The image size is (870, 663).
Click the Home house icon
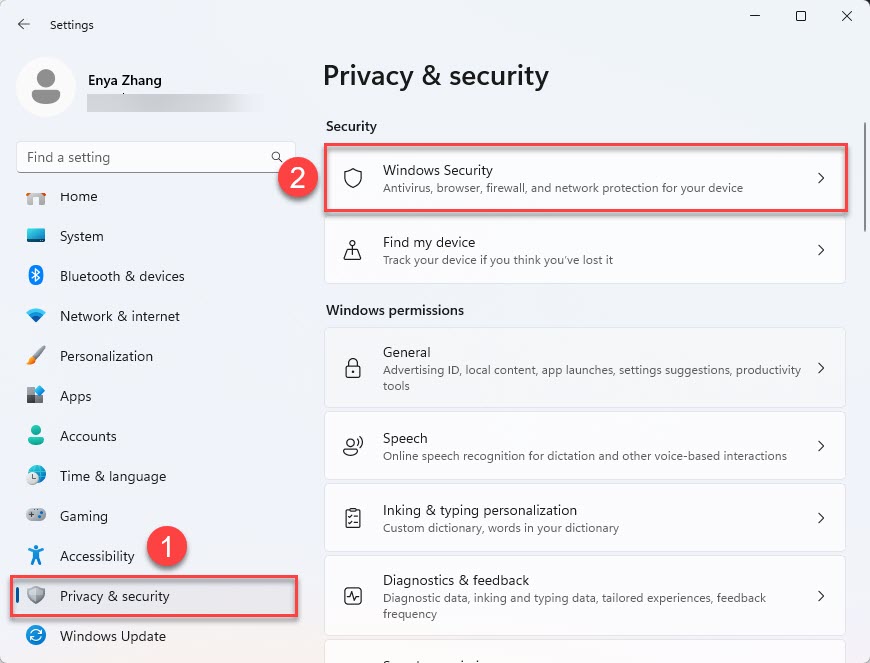[x=36, y=197]
